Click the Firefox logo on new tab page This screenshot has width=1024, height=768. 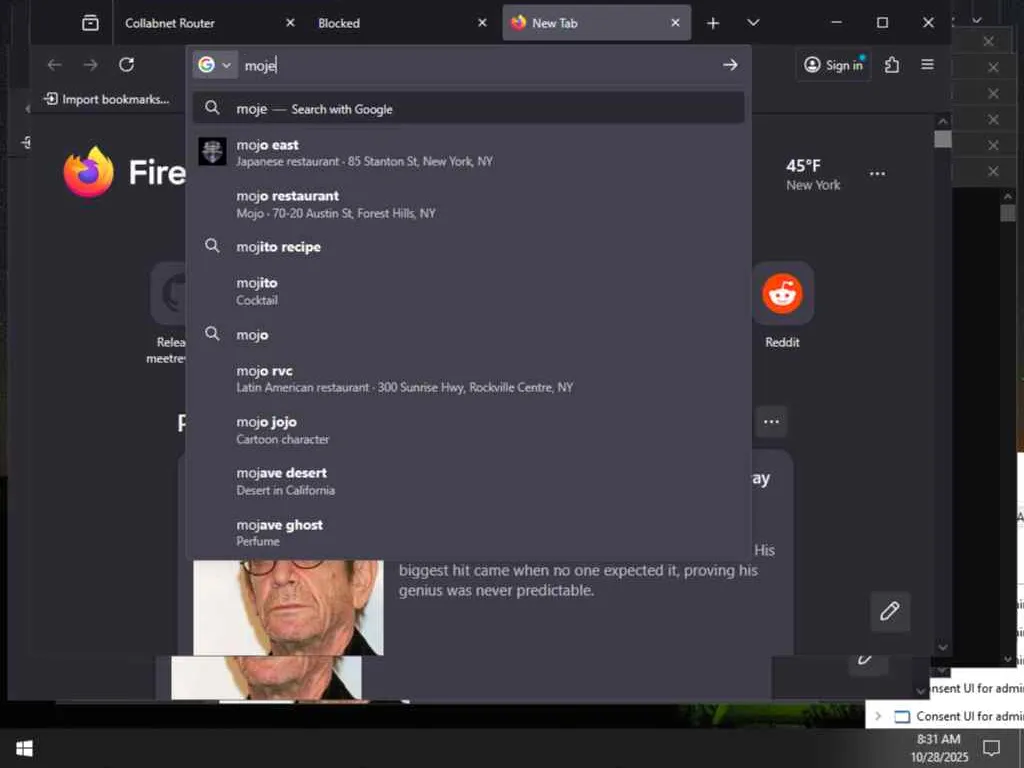tap(89, 172)
